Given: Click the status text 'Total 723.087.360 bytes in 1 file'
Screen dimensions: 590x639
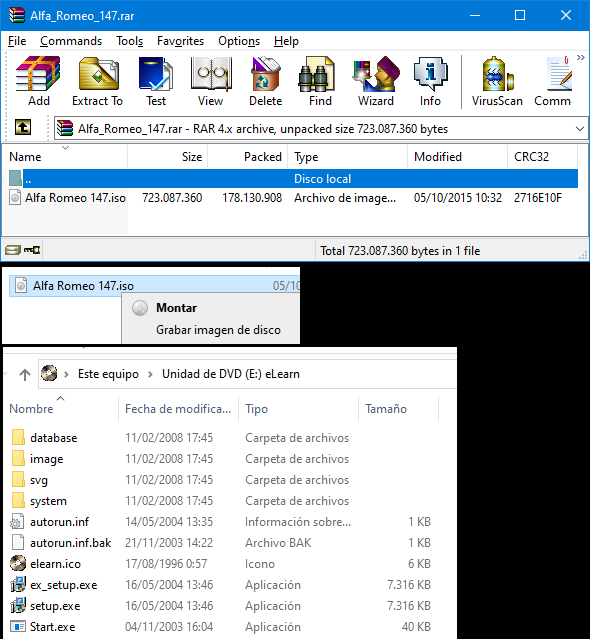Looking at the screenshot, I should [400, 251].
